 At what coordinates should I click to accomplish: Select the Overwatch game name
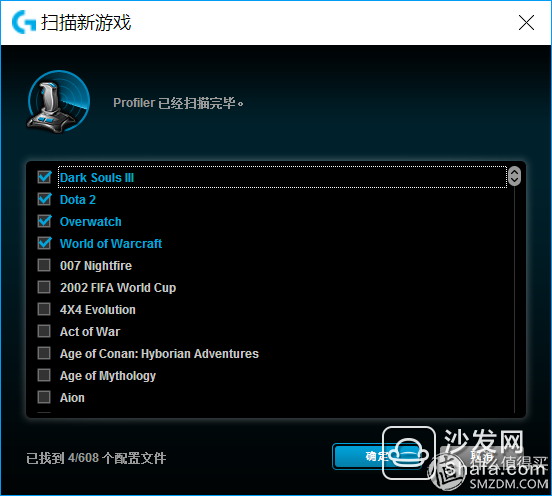tap(90, 222)
